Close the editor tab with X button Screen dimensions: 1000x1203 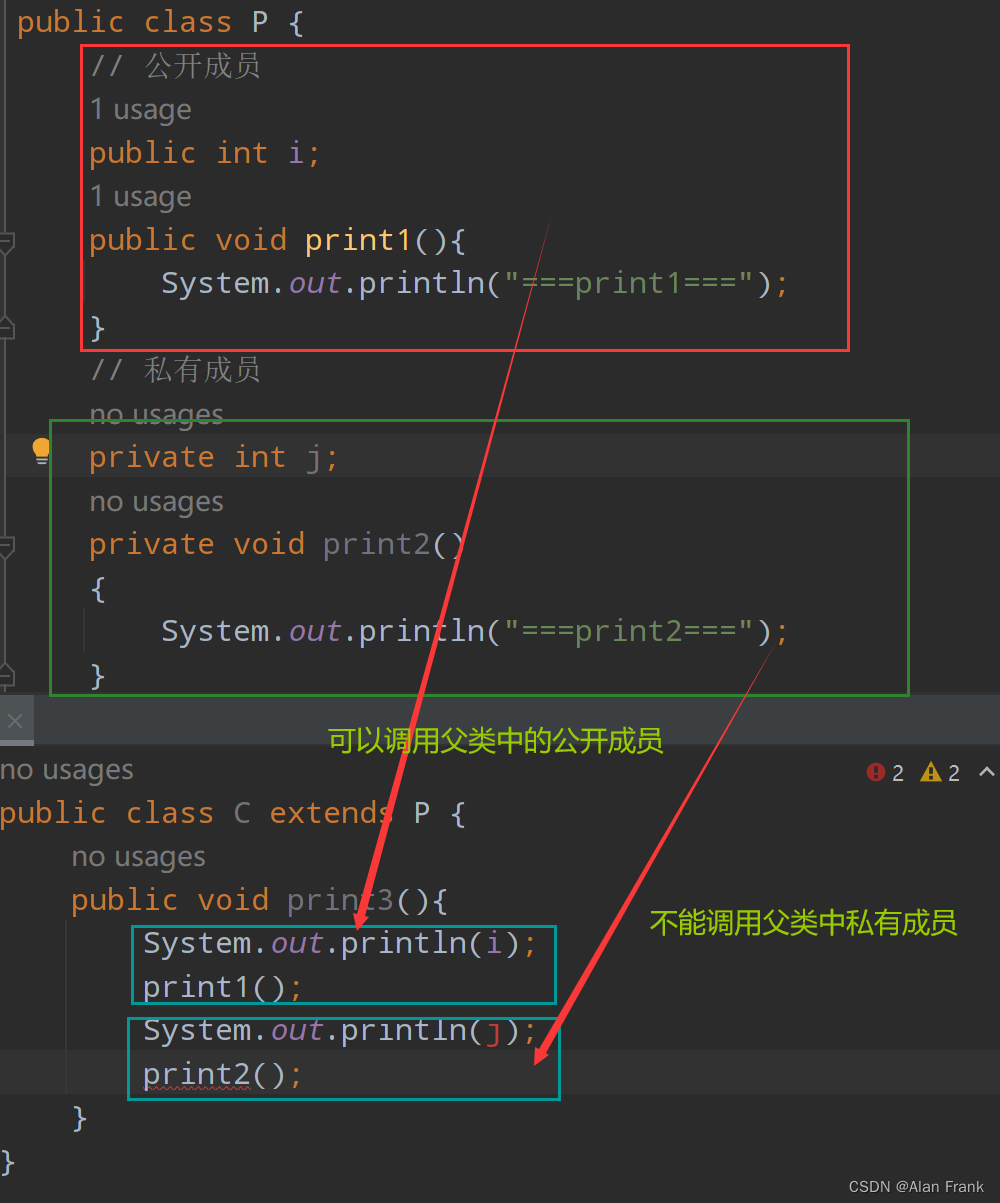[15, 721]
